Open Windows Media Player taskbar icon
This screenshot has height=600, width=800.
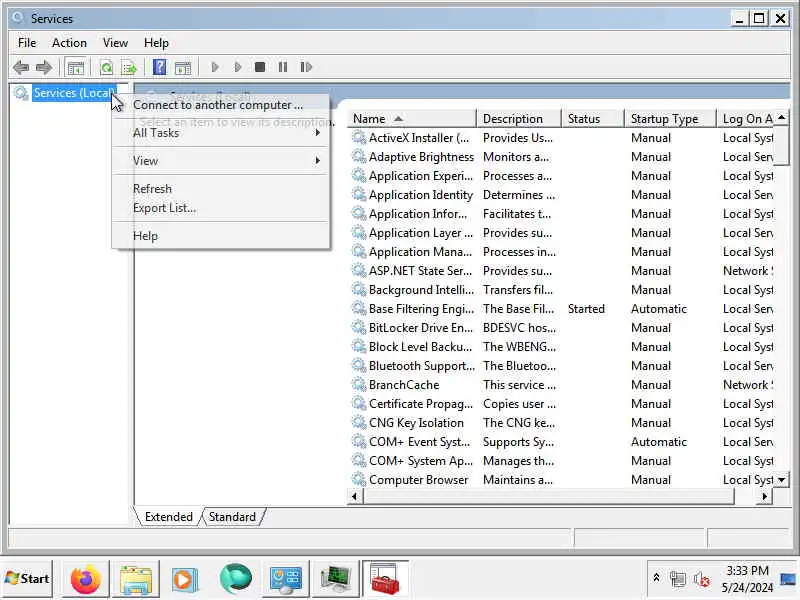tap(185, 579)
